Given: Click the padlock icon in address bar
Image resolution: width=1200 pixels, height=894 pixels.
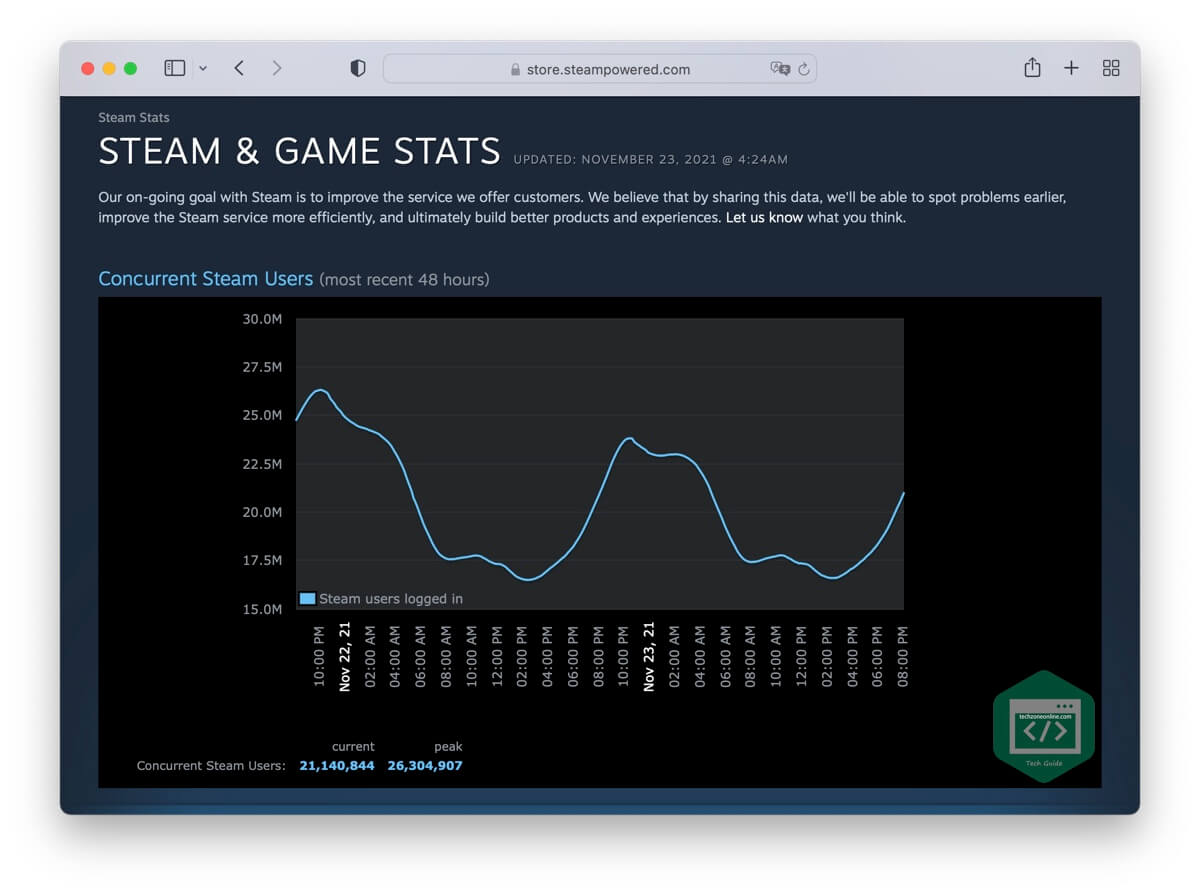Looking at the screenshot, I should 516,70.
